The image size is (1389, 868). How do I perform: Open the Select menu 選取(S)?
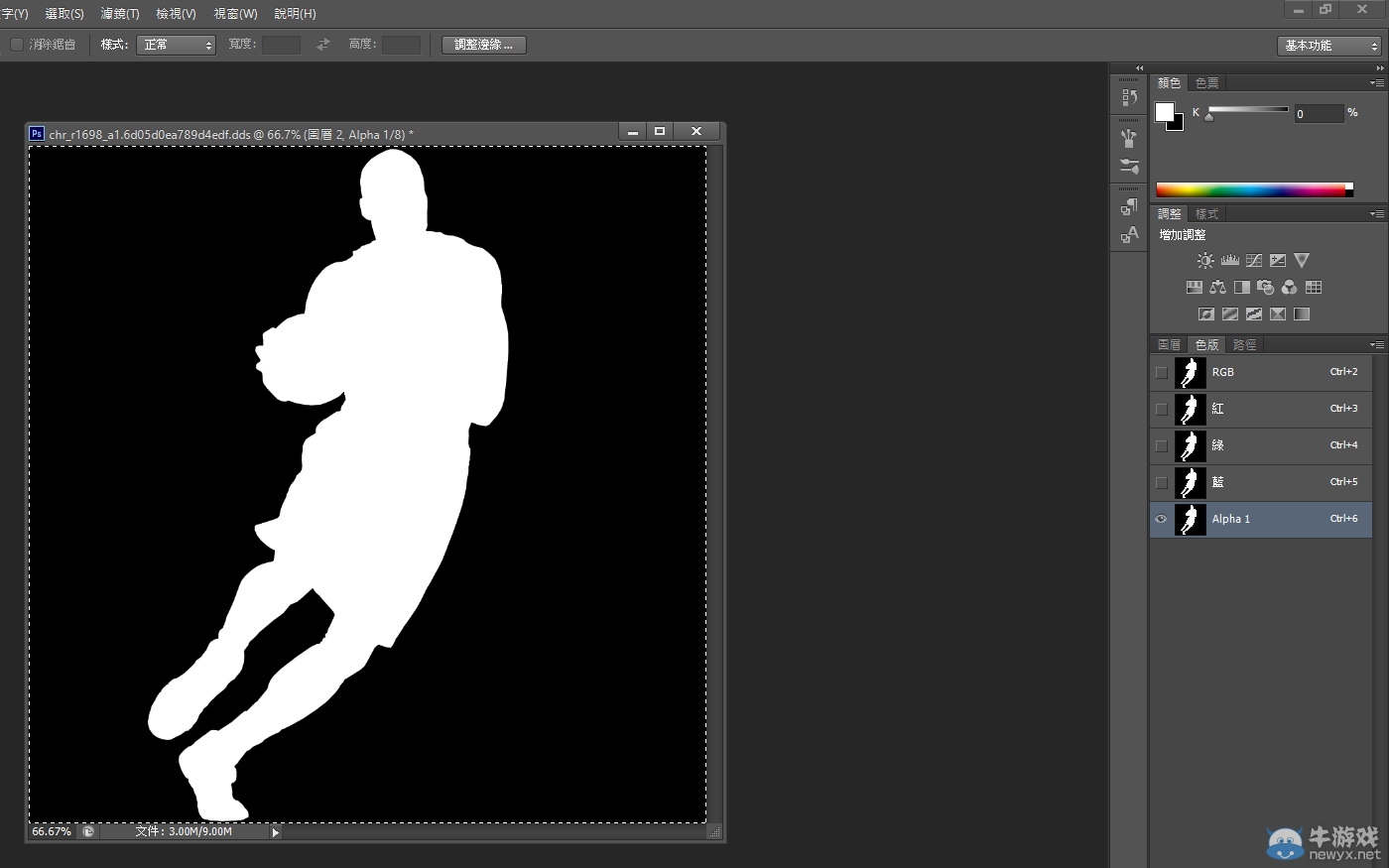[x=64, y=14]
